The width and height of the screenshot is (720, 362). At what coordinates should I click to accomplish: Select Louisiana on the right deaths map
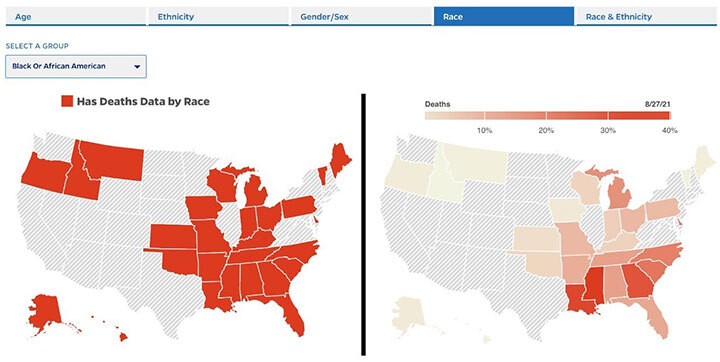pos(579,299)
